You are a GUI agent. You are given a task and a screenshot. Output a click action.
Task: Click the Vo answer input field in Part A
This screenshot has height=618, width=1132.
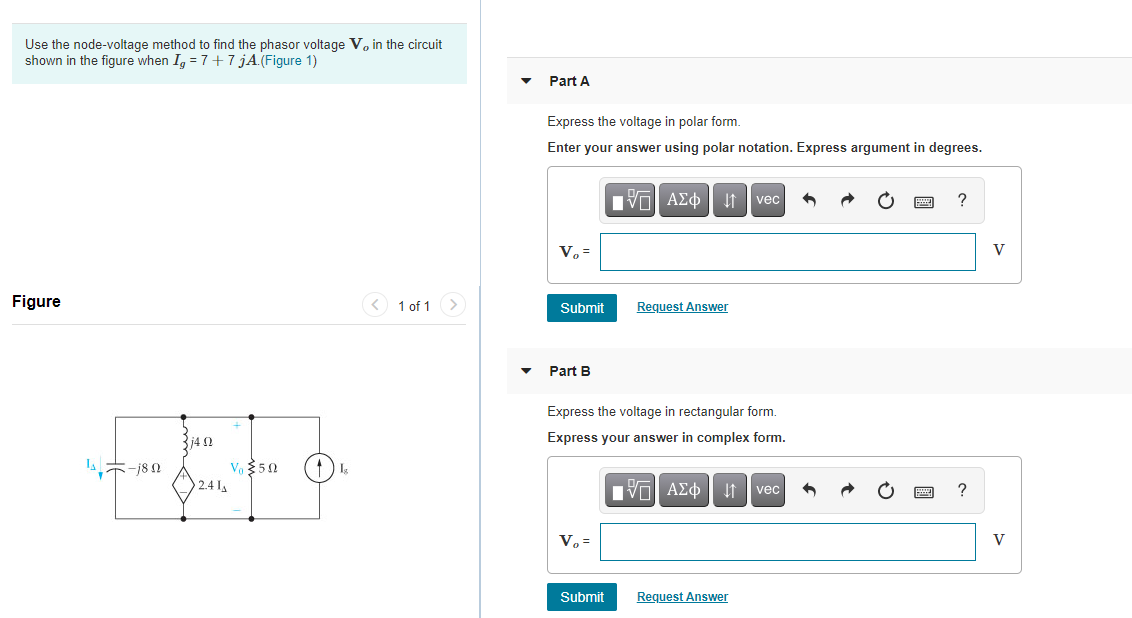point(787,251)
